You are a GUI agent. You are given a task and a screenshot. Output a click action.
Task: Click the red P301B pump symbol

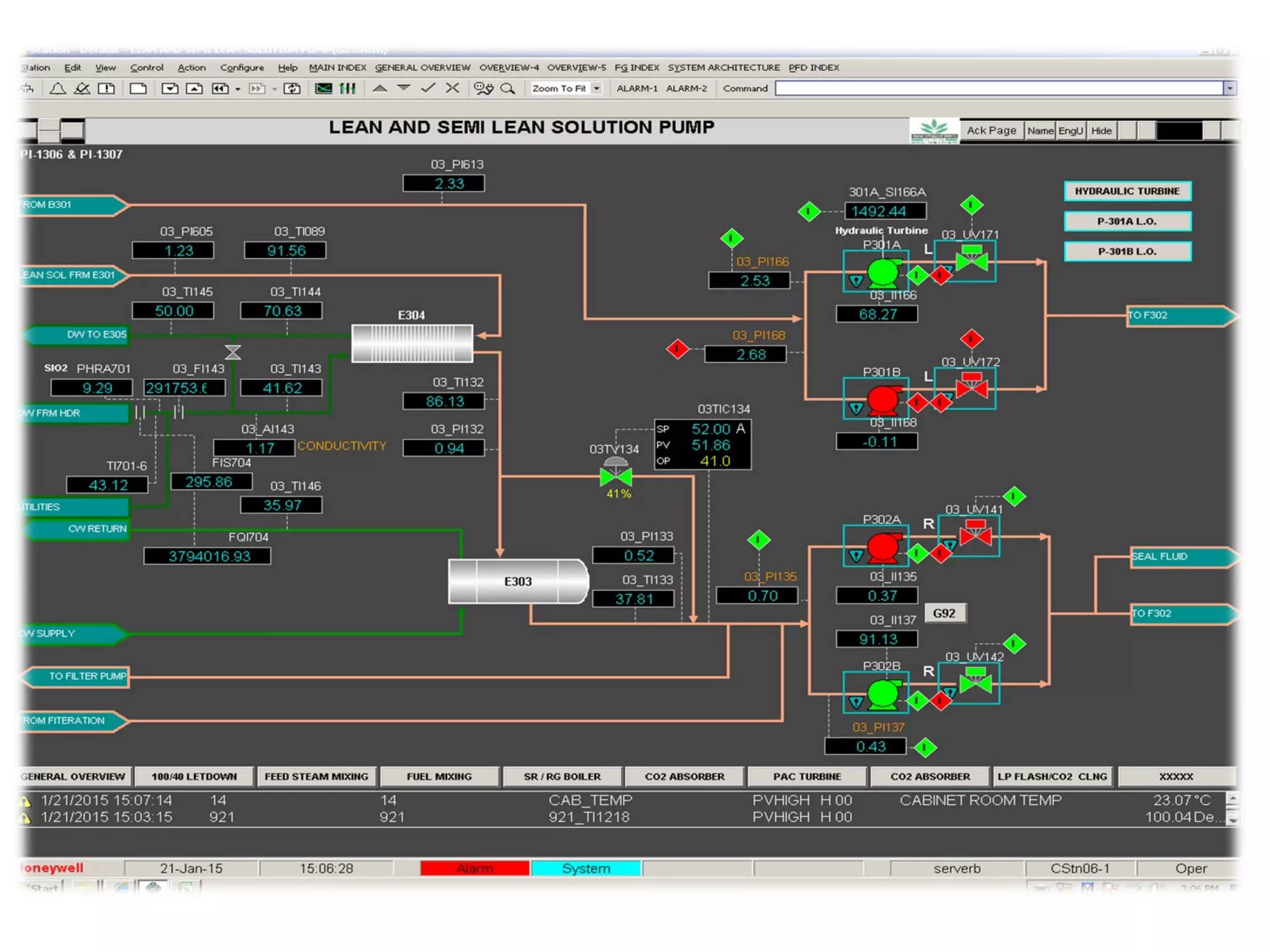(882, 400)
